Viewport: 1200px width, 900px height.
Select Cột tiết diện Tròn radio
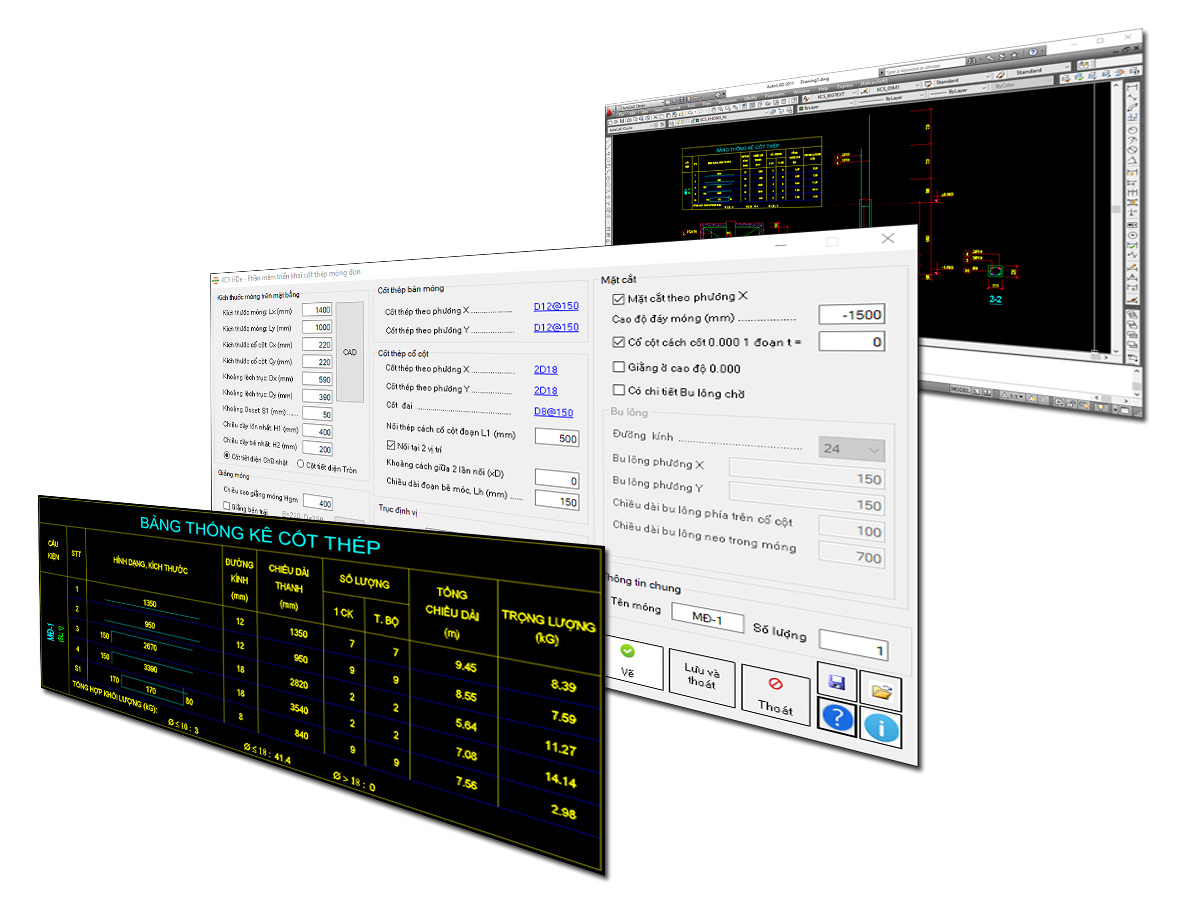coord(301,464)
